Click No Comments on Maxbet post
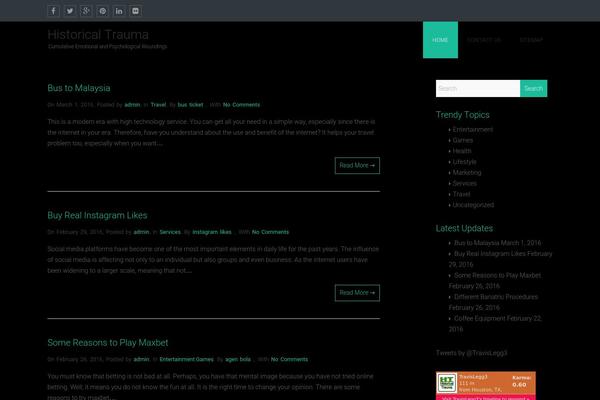The width and height of the screenshot is (600, 400). 289,359
